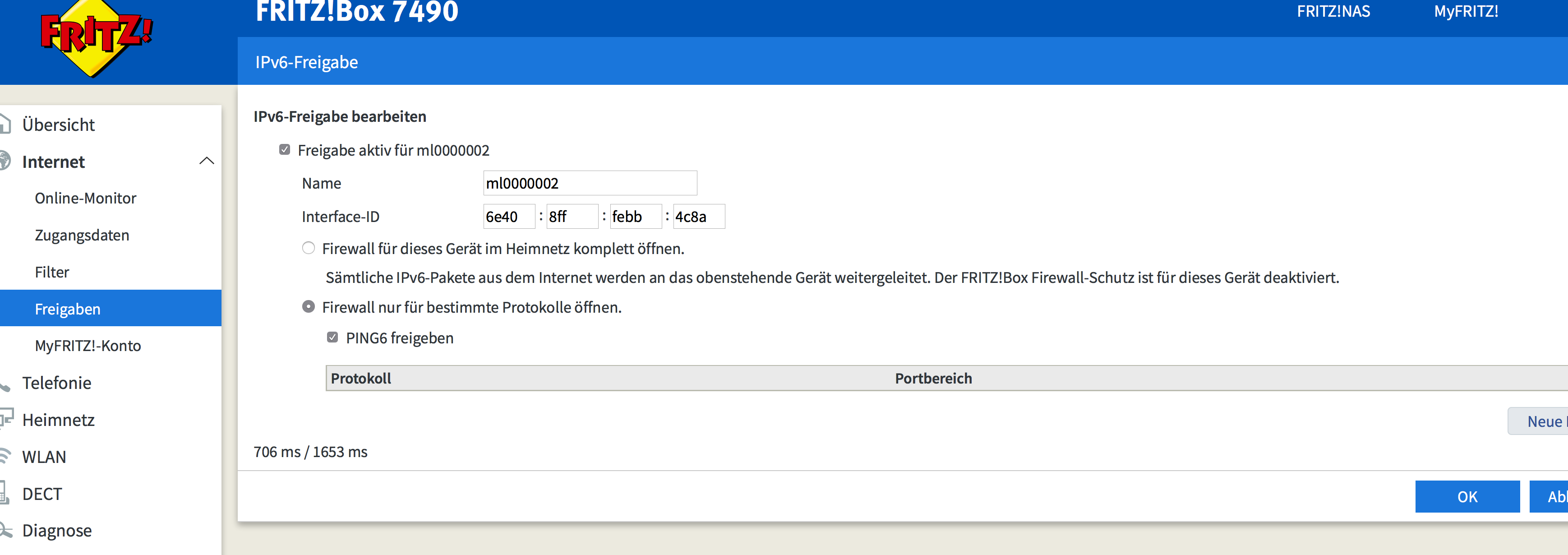This screenshot has height=555, width=1568.
Task: Click the Sämtliche IPv6-Pakete description text
Action: 832,278
